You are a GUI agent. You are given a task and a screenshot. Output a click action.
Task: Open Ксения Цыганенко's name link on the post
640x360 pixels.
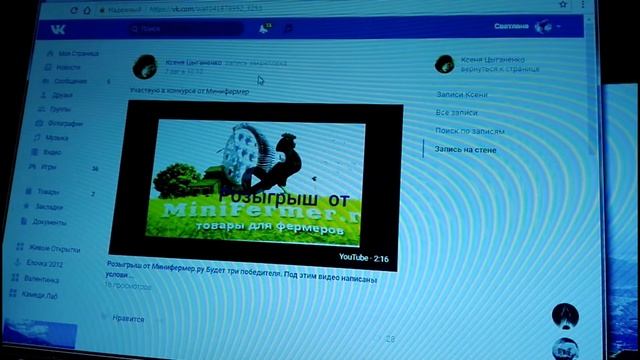(x=193, y=62)
